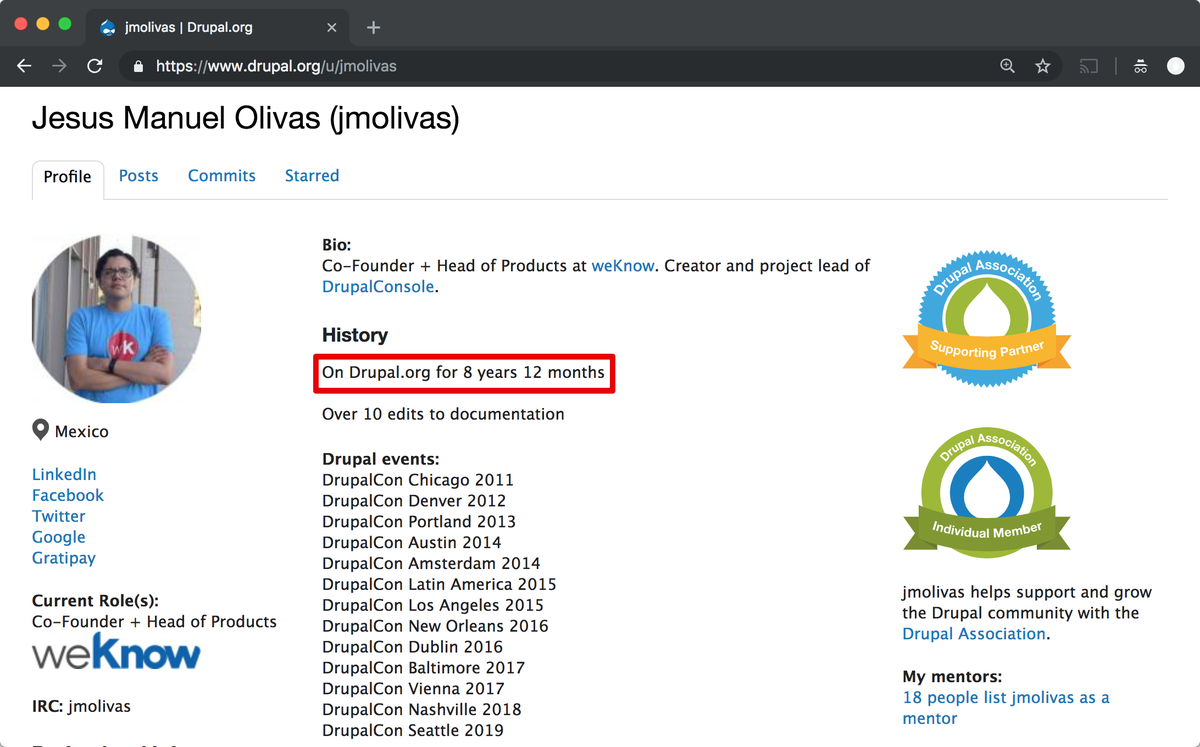The image size is (1200, 747).
Task: Open the DrupalConsole link
Action: (x=378, y=287)
